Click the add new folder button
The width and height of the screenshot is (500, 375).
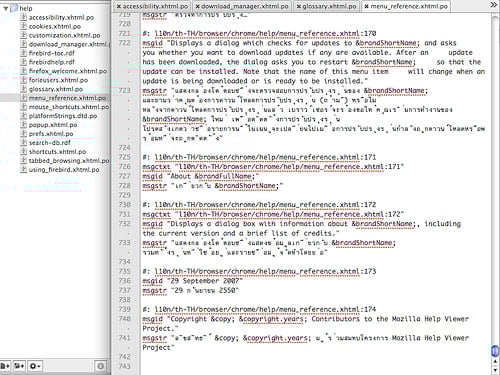coord(19,366)
